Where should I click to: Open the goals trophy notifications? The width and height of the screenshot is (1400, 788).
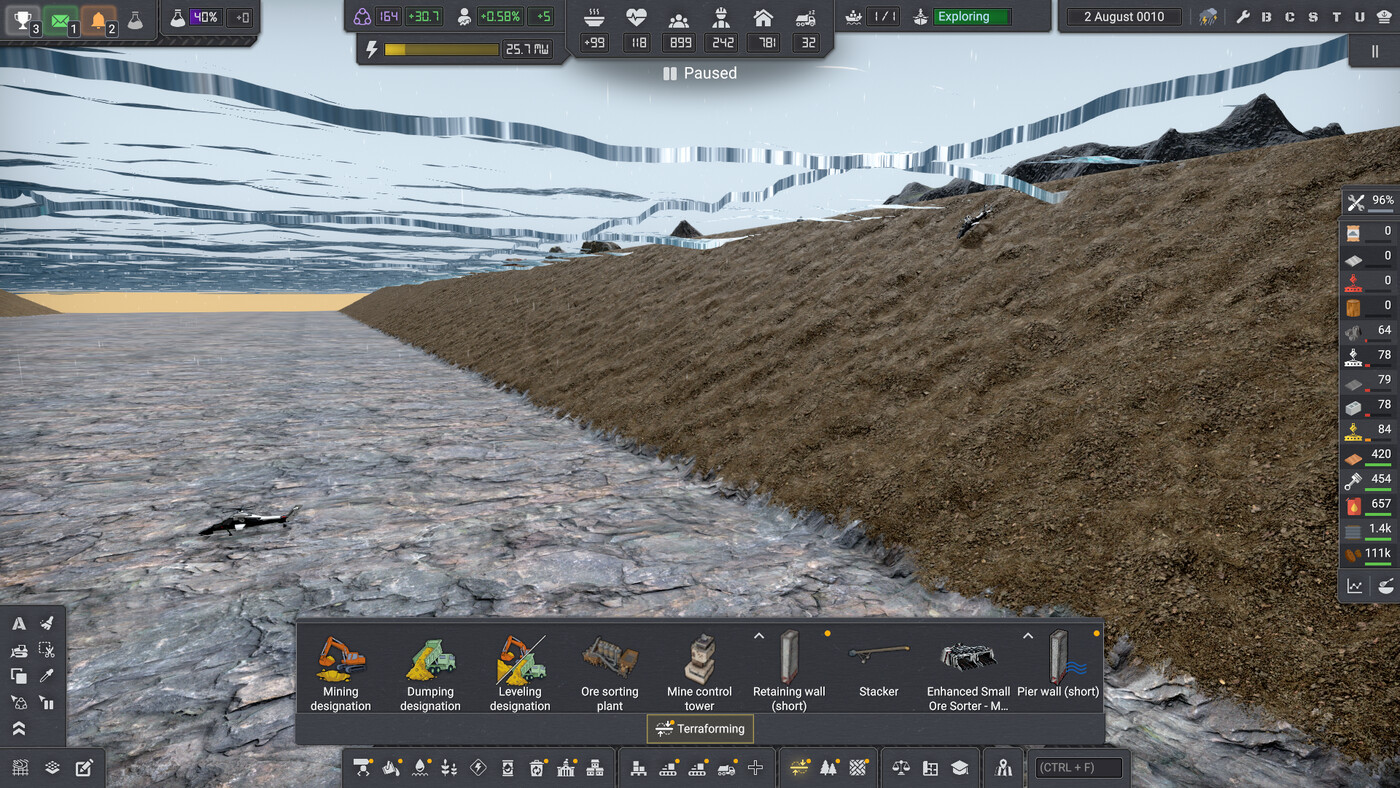click(x=22, y=19)
